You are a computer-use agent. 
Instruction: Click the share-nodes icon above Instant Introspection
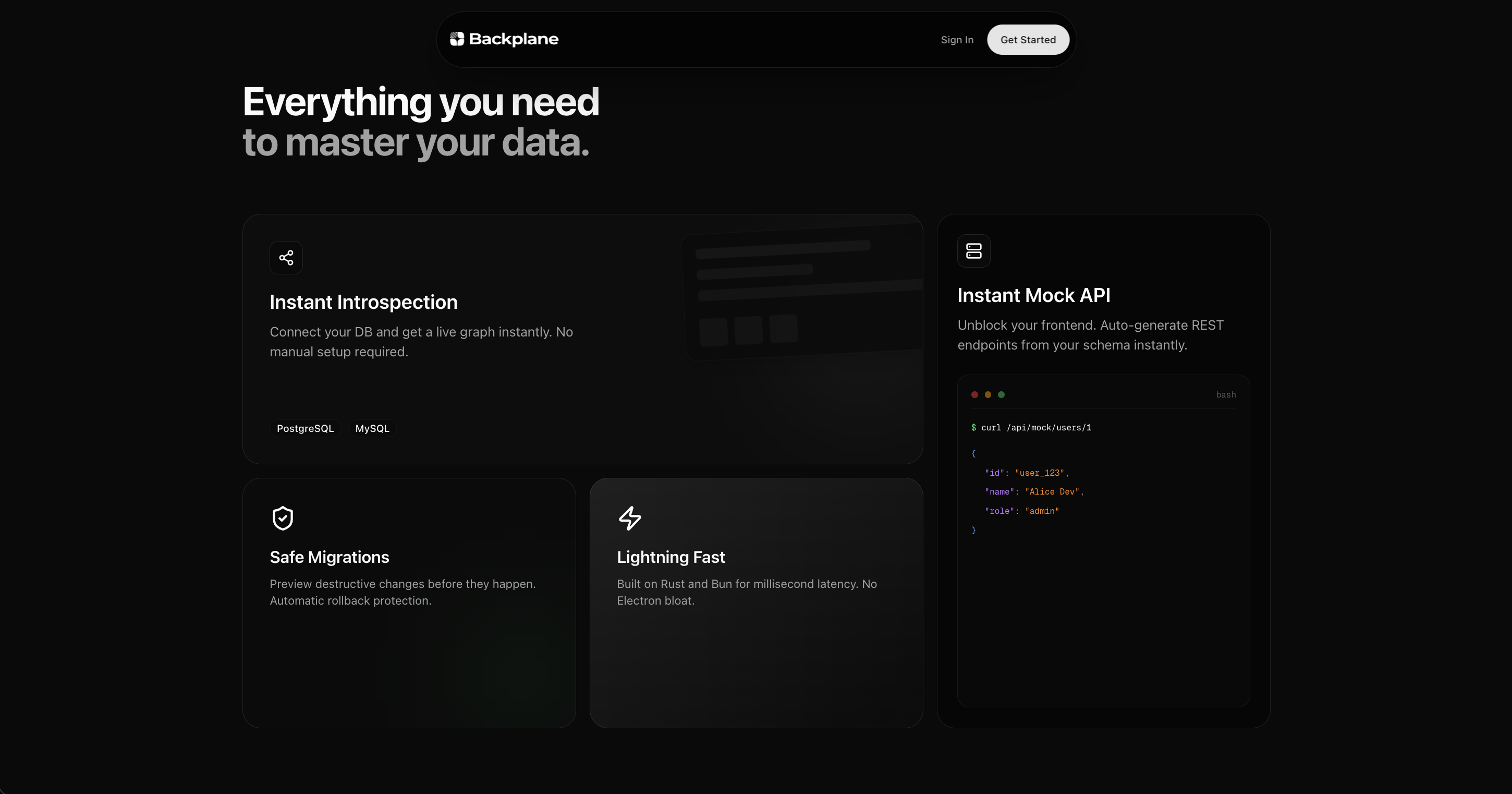point(286,258)
